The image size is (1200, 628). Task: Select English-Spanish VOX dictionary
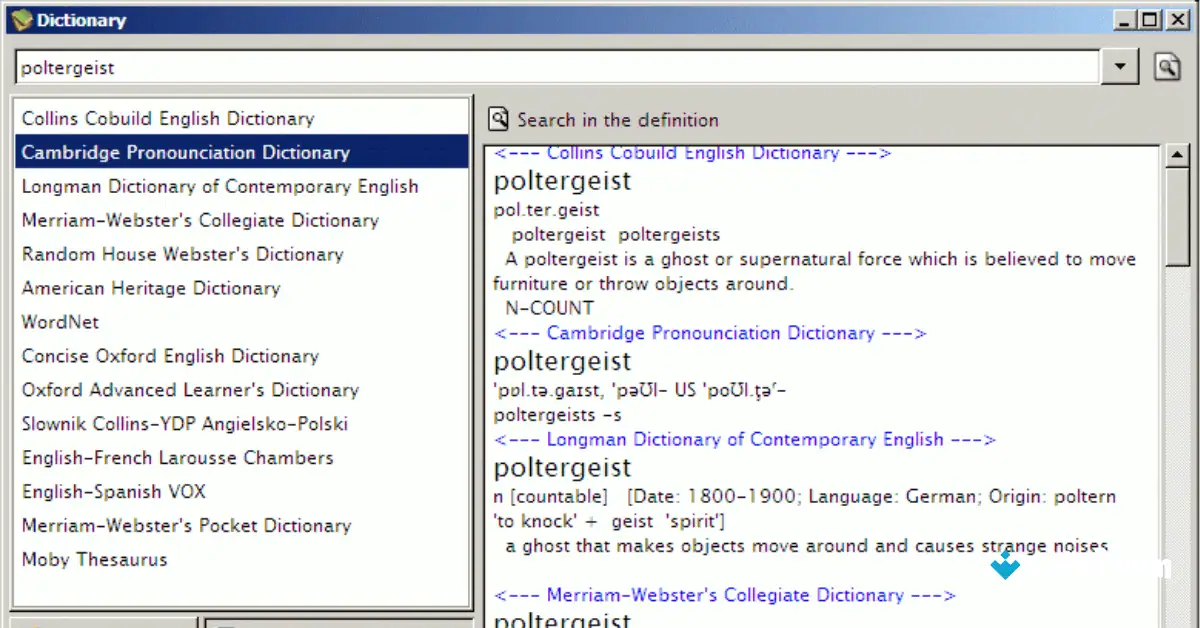click(113, 491)
